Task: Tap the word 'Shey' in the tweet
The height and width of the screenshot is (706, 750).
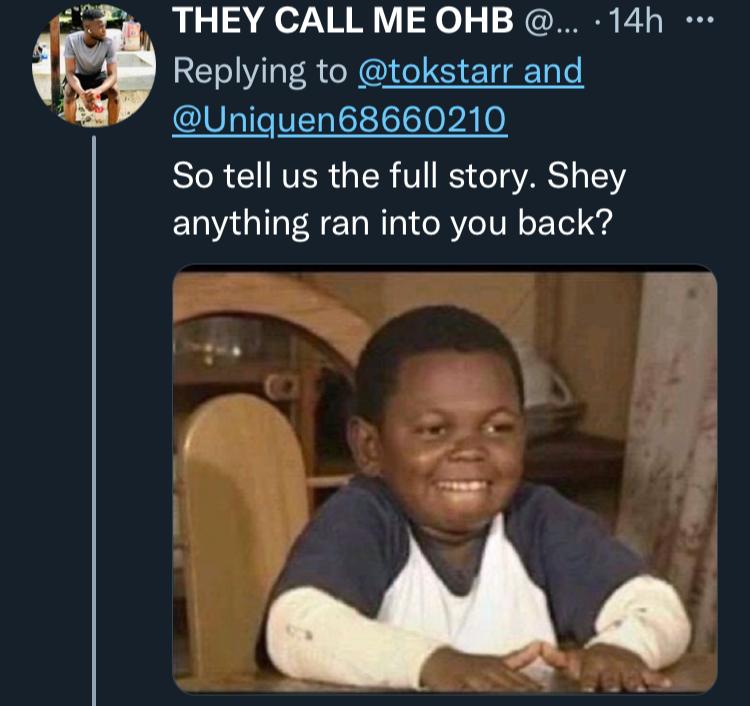Action: click(x=586, y=177)
